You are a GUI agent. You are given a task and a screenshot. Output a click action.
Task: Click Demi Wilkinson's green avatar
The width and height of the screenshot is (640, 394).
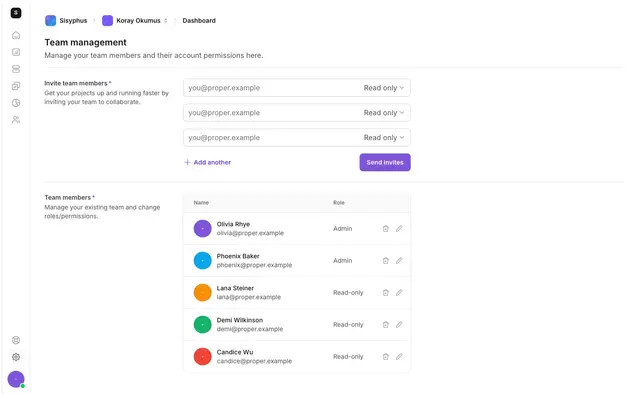tap(202, 325)
